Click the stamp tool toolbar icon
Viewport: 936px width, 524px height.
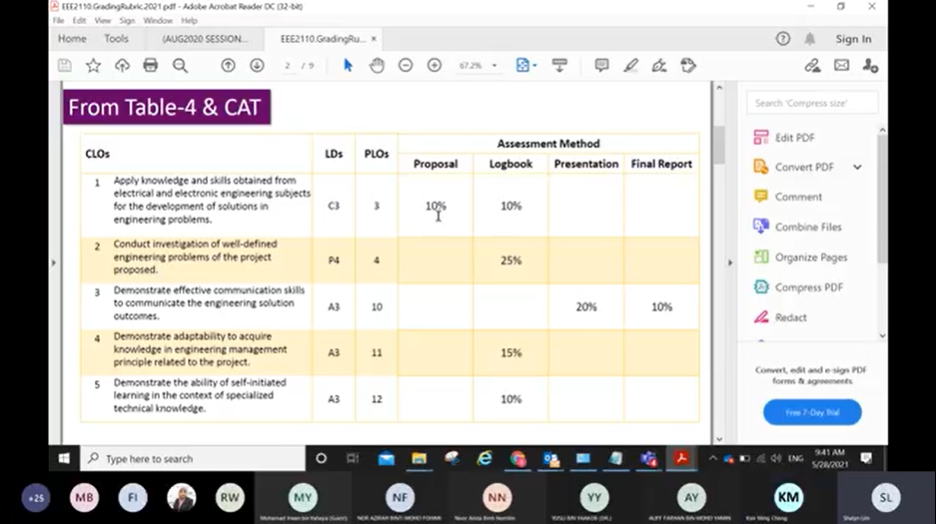tap(688, 65)
